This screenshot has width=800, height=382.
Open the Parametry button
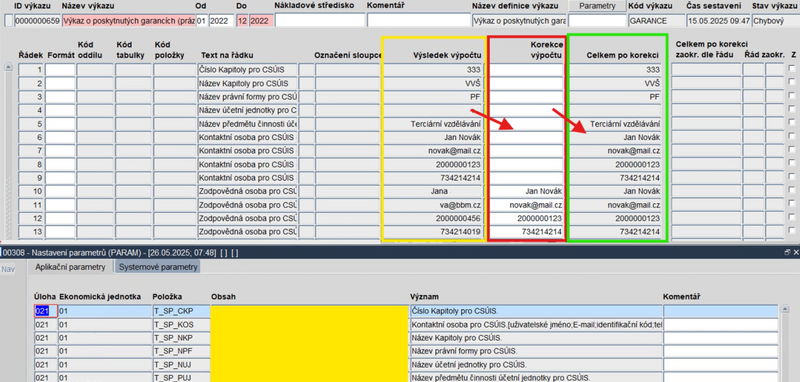tap(597, 6)
